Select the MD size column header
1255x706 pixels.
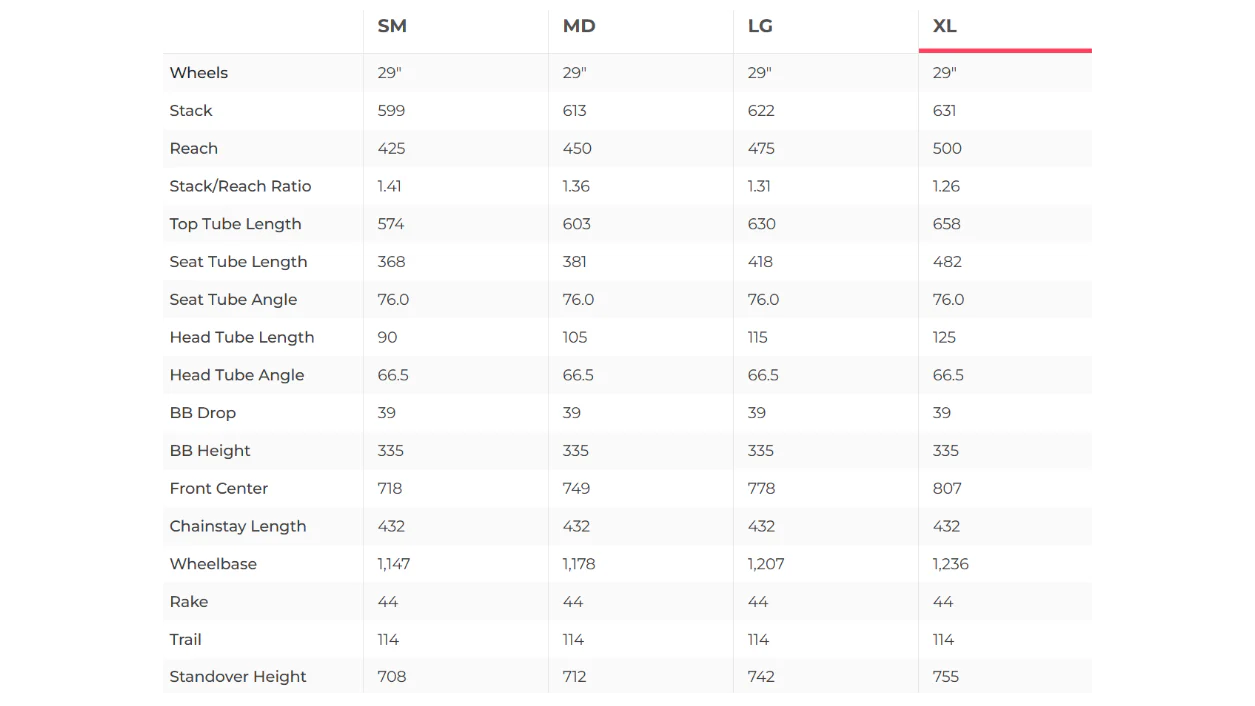click(x=579, y=27)
